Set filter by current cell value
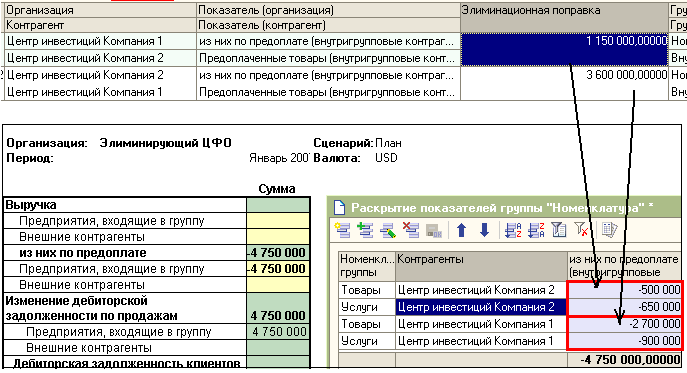 [x=559, y=230]
